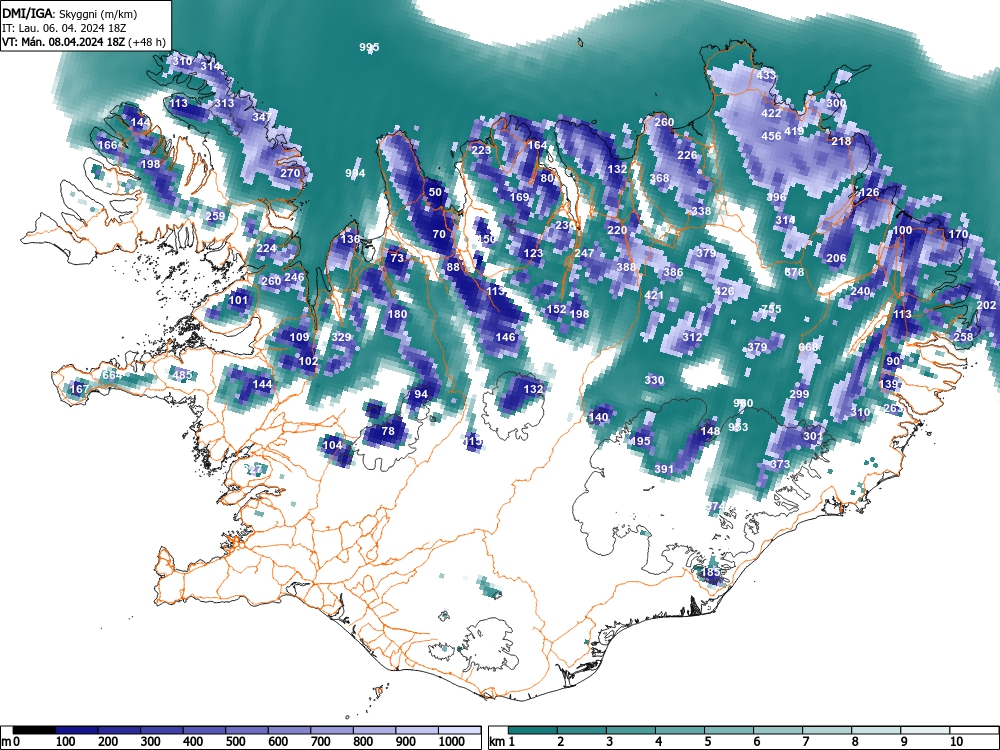Click the legend swatch between 100 and 200 m

point(77,730)
